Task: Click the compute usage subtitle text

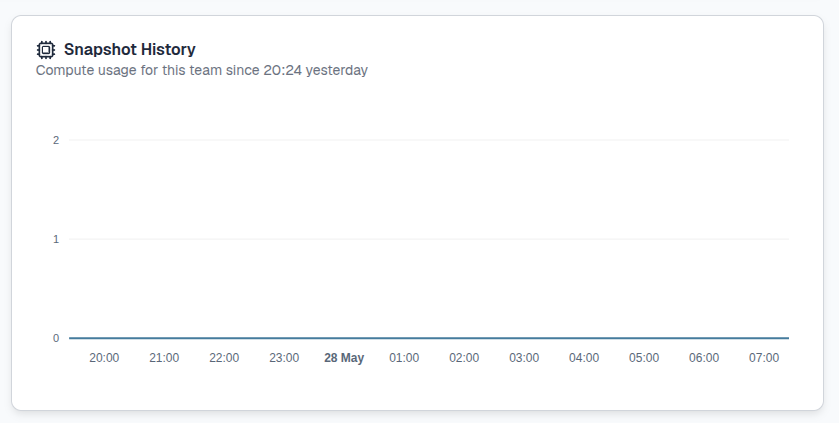Action: pyautogui.click(x=202, y=71)
